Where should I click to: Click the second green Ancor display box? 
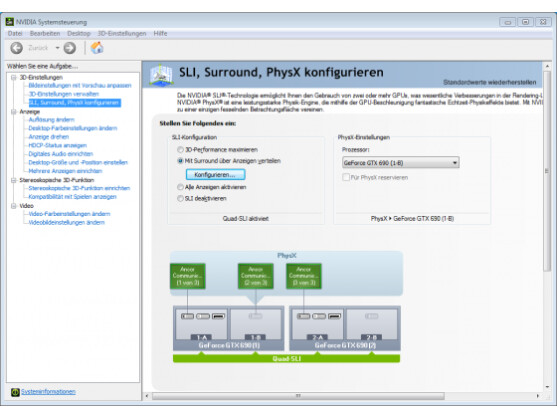tap(256, 276)
